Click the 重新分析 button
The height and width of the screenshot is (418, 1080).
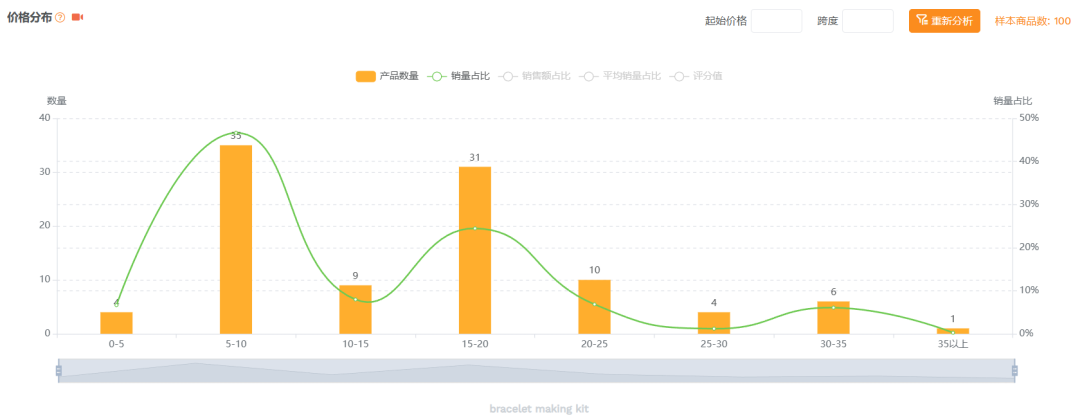[944, 21]
